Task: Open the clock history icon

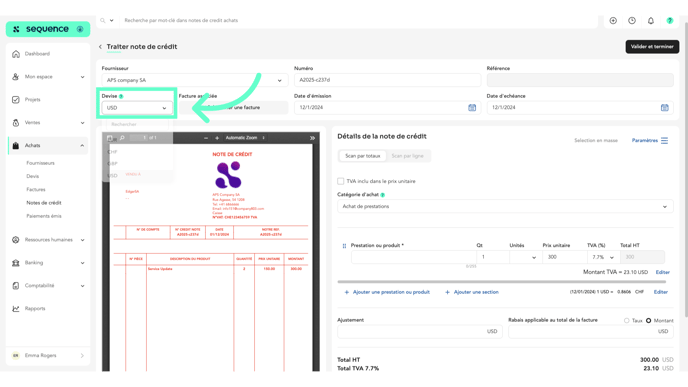Action: coord(632,21)
